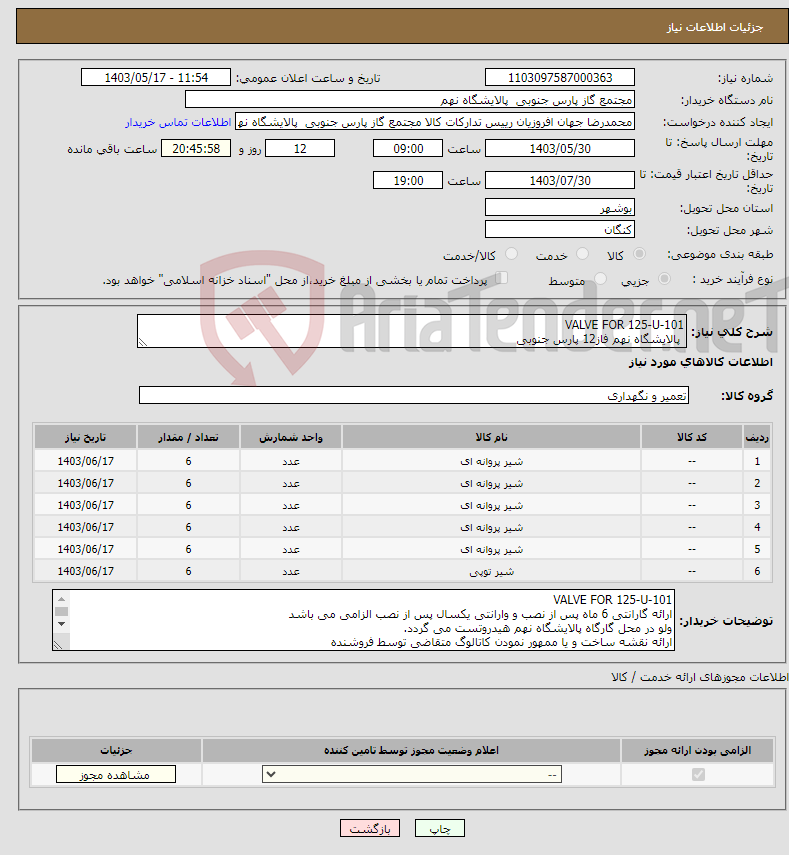The width and height of the screenshot is (789, 855).
Task: Click the remaining days field 12
Action: click(300, 148)
